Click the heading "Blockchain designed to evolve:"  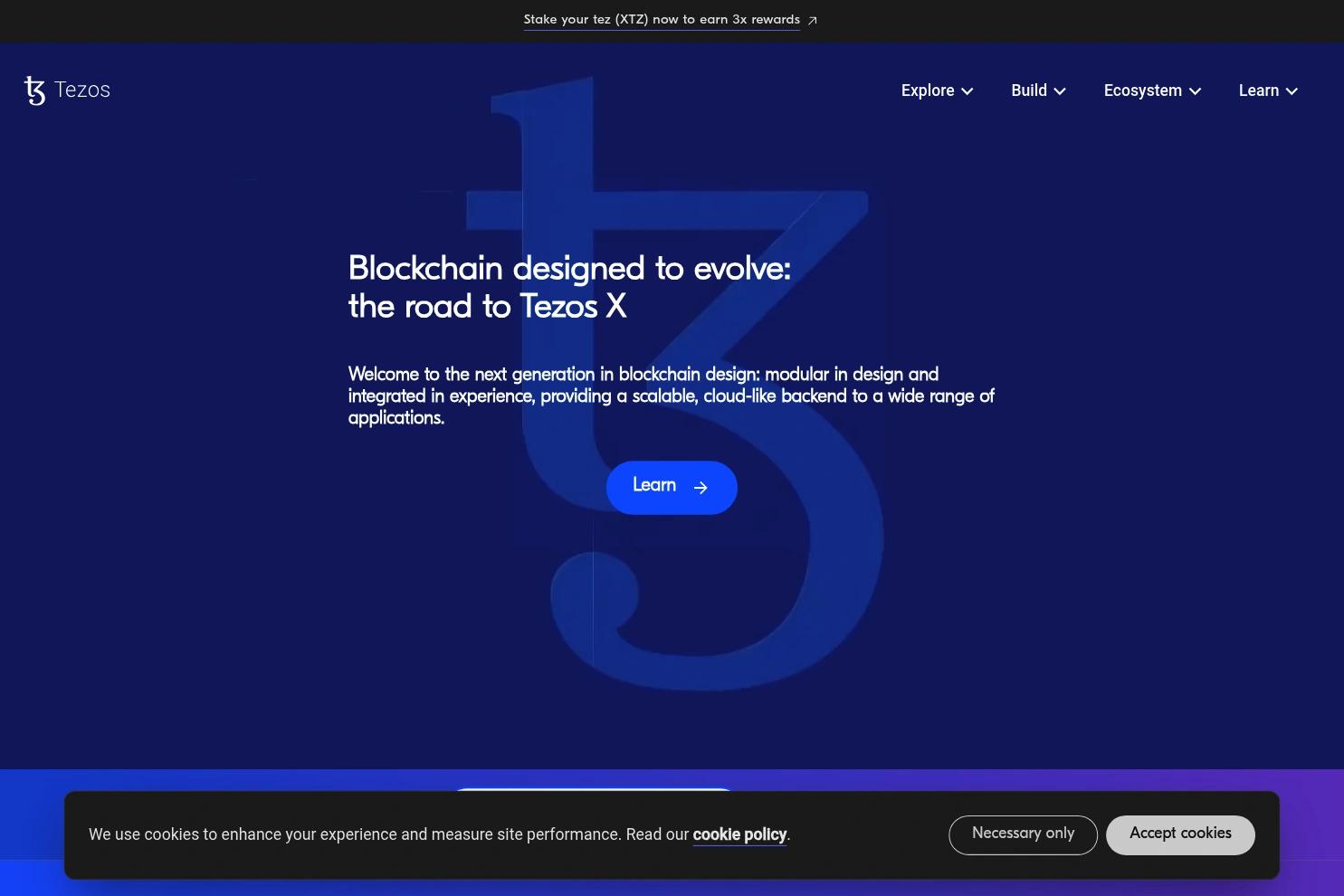569,268
